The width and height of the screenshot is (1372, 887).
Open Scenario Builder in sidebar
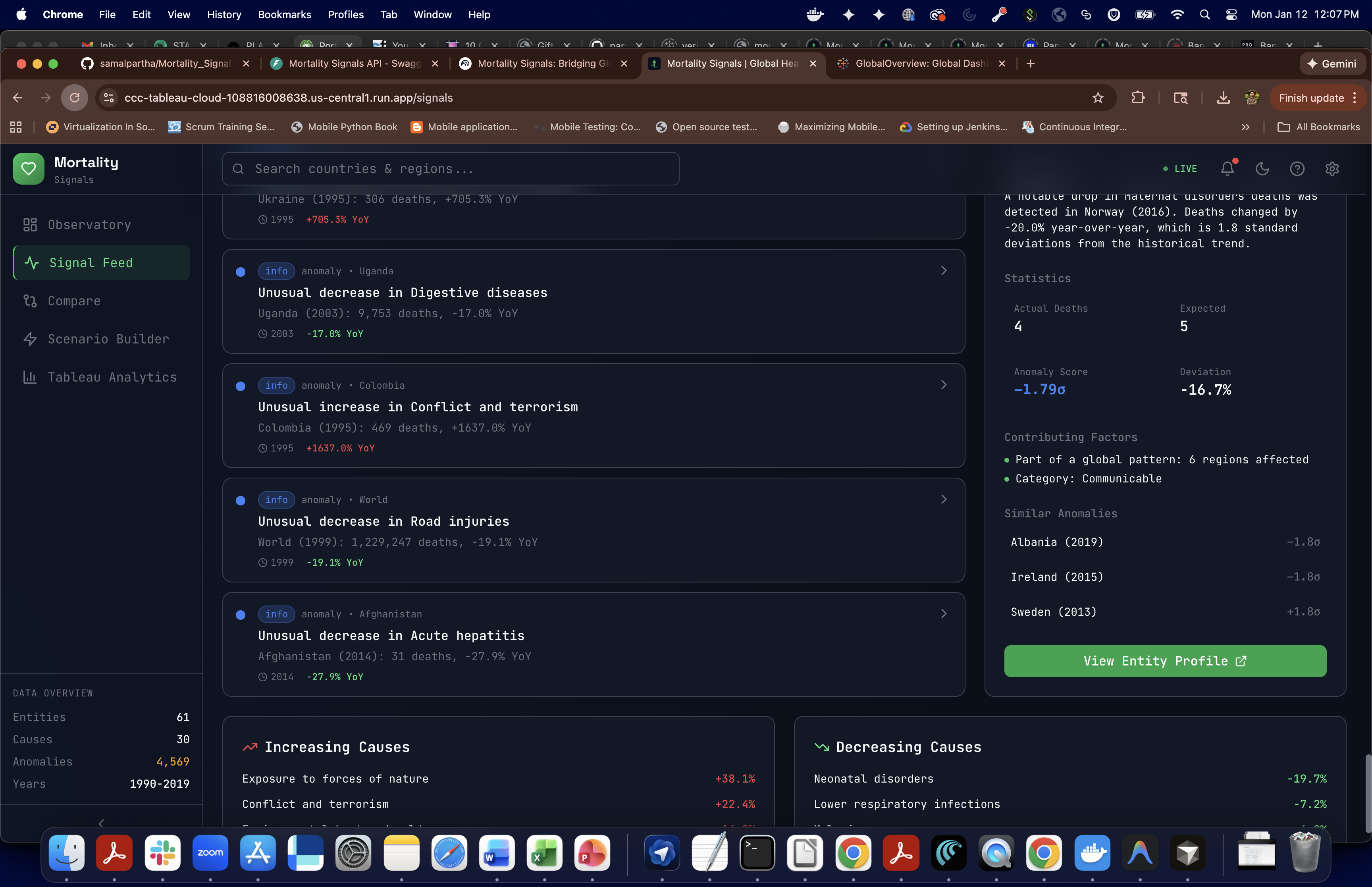coord(108,339)
